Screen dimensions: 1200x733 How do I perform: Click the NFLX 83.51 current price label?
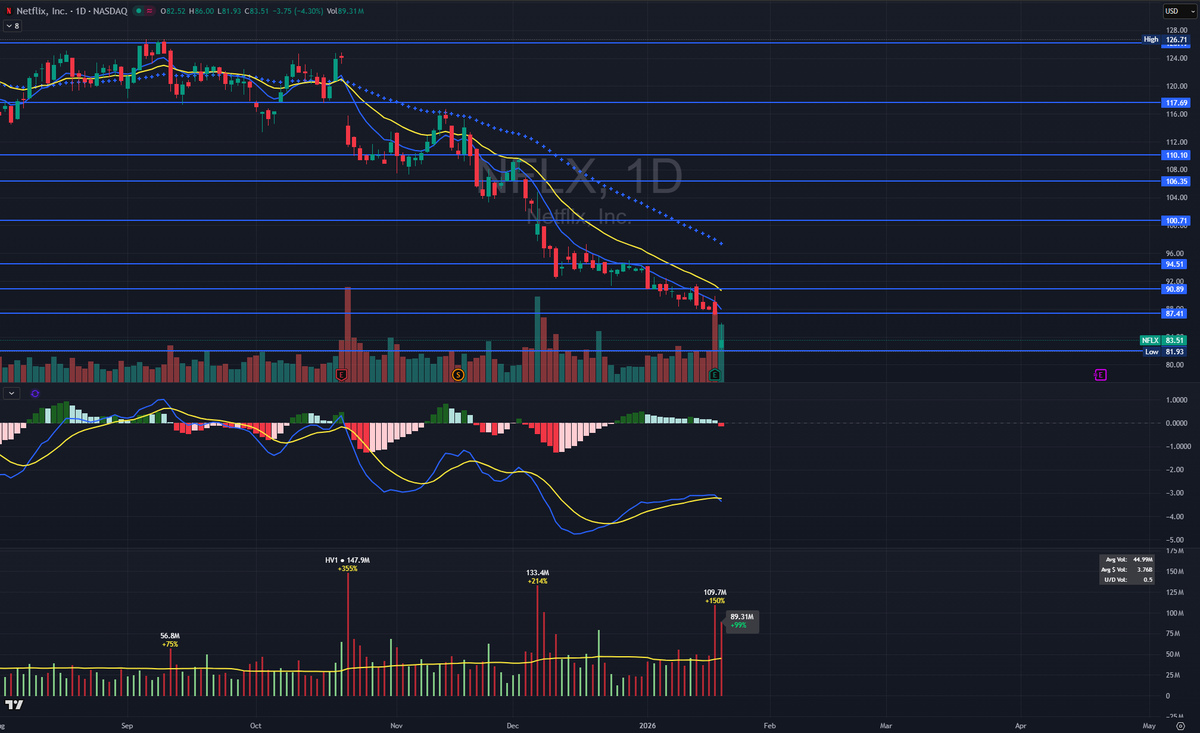coord(1164,340)
